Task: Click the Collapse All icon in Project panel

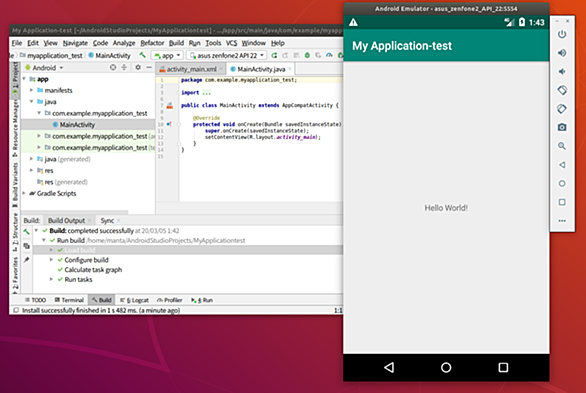Action: tap(124, 67)
